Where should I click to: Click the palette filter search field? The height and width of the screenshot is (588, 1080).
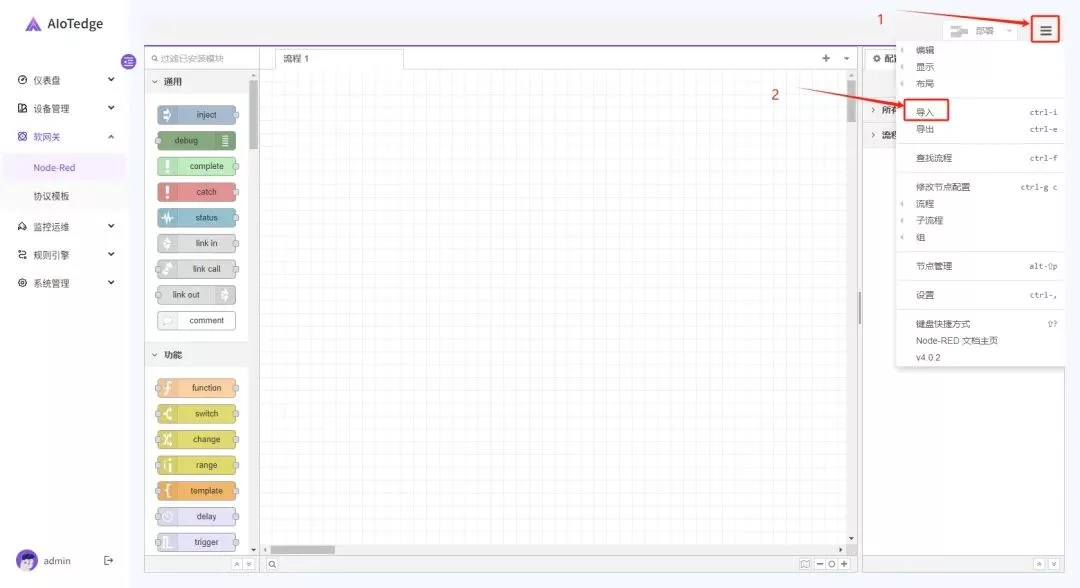[205, 59]
